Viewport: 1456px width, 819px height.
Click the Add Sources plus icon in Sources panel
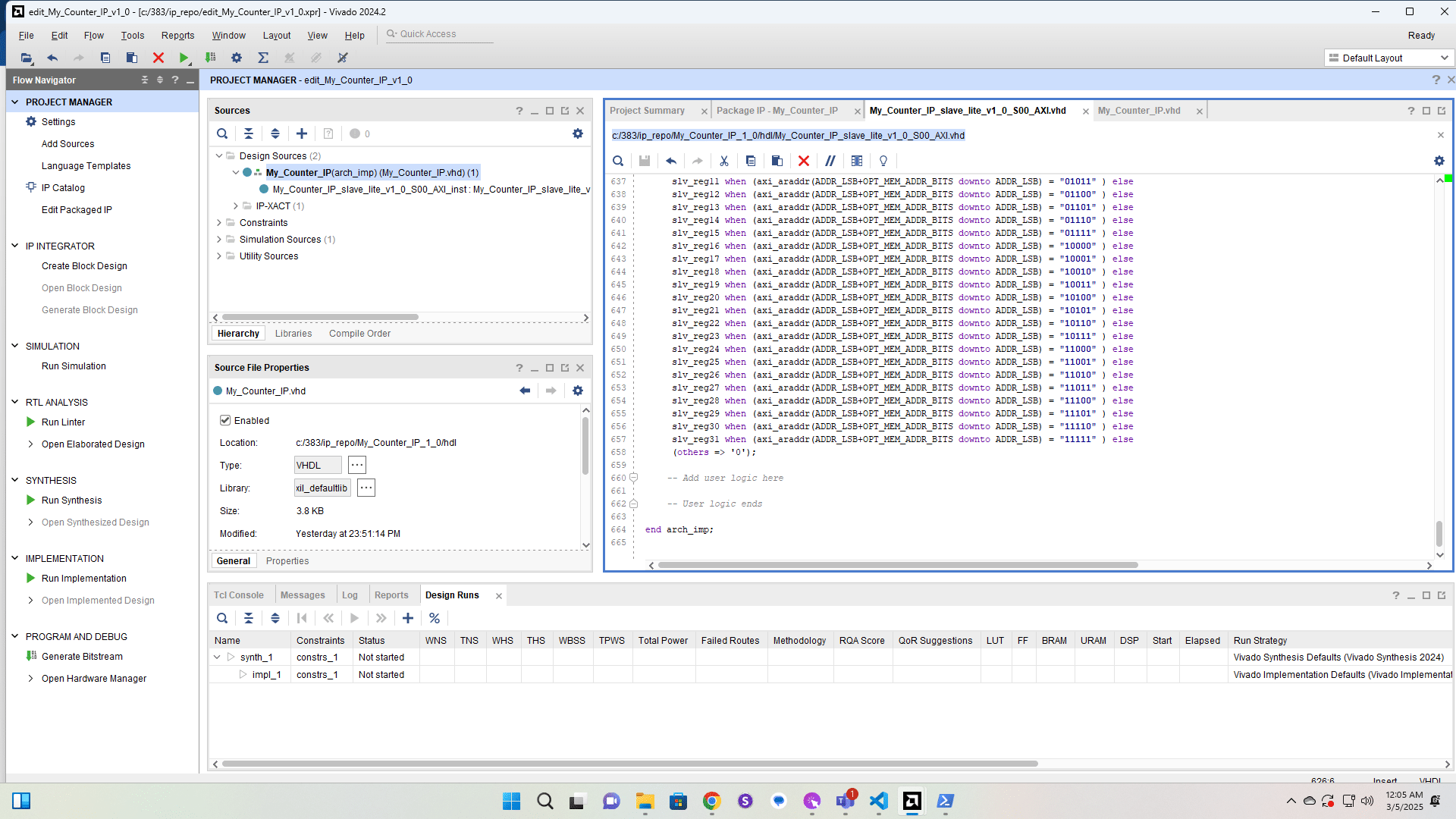pyautogui.click(x=302, y=133)
